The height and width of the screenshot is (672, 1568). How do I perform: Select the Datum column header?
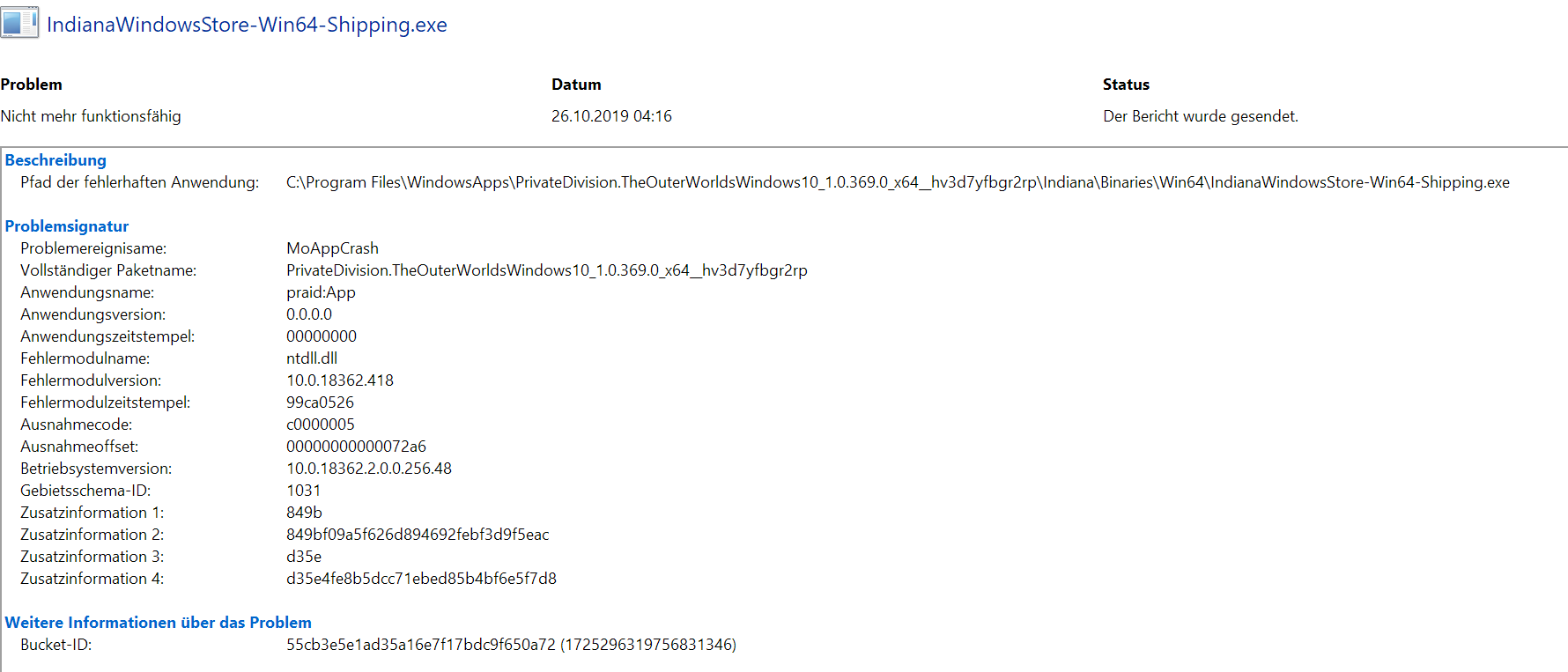tap(576, 85)
